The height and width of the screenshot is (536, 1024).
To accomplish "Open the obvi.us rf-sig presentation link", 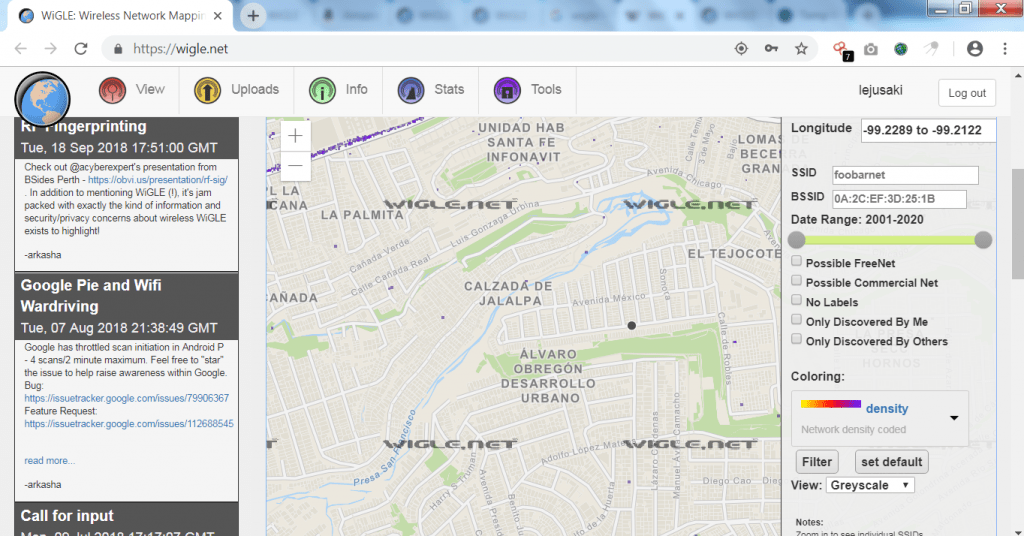I will pyautogui.click(x=157, y=180).
